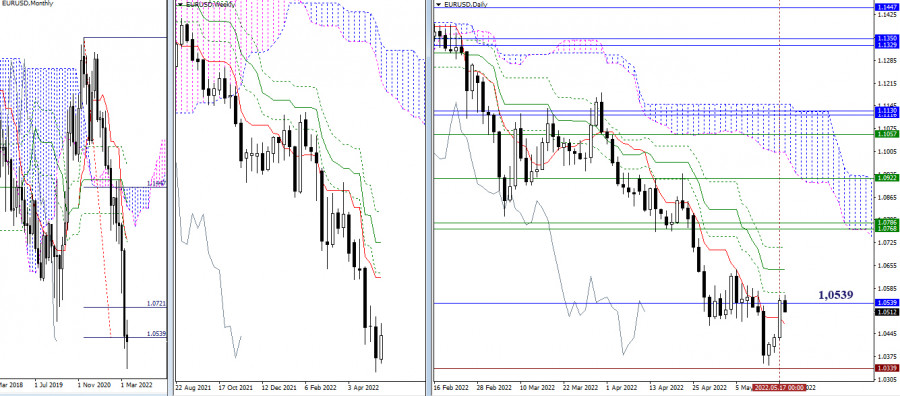
Task: Click the EURUSD,Daily chart title arrow
Action: (x=439, y=4)
